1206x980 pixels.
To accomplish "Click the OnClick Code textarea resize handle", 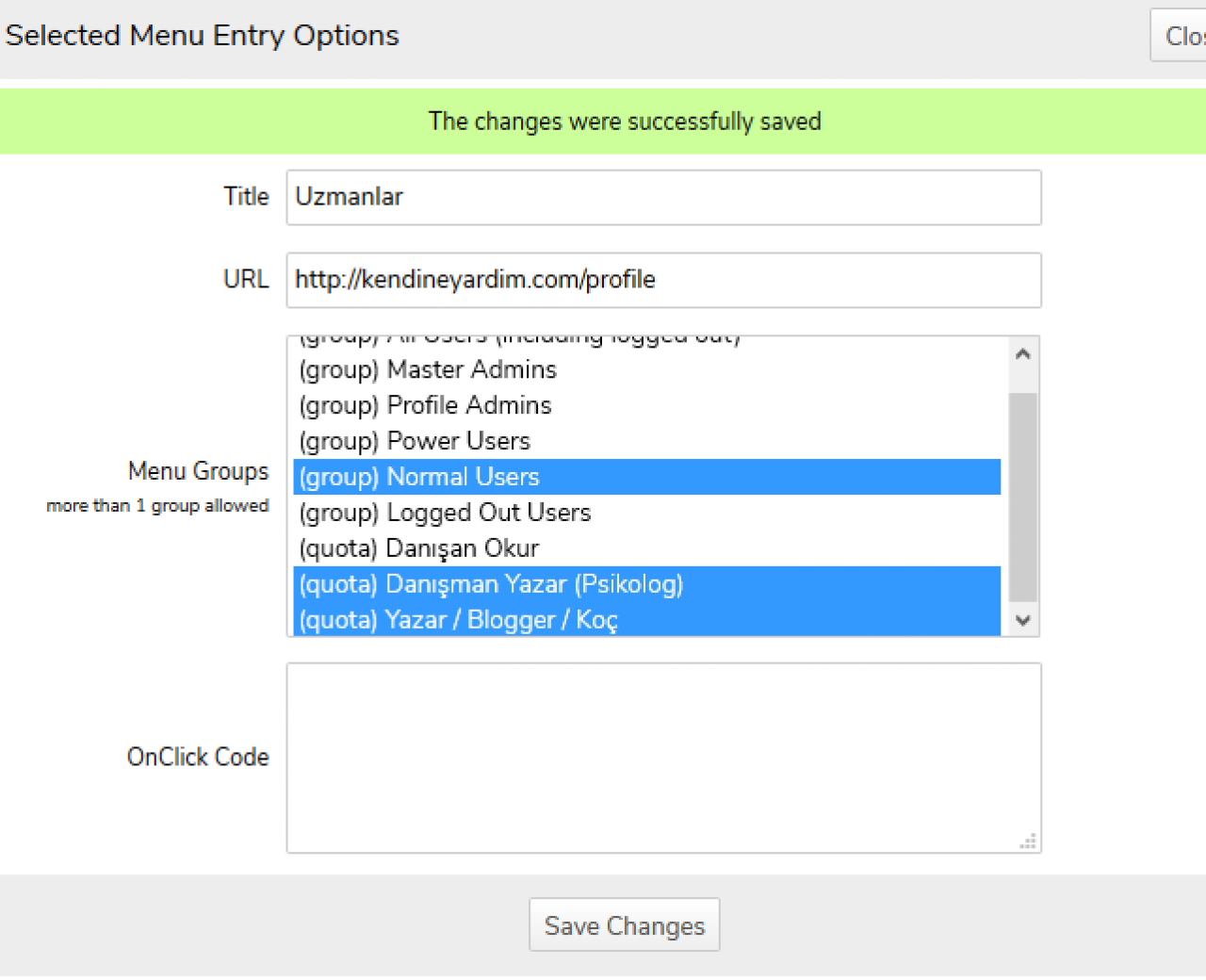I will [x=1029, y=841].
